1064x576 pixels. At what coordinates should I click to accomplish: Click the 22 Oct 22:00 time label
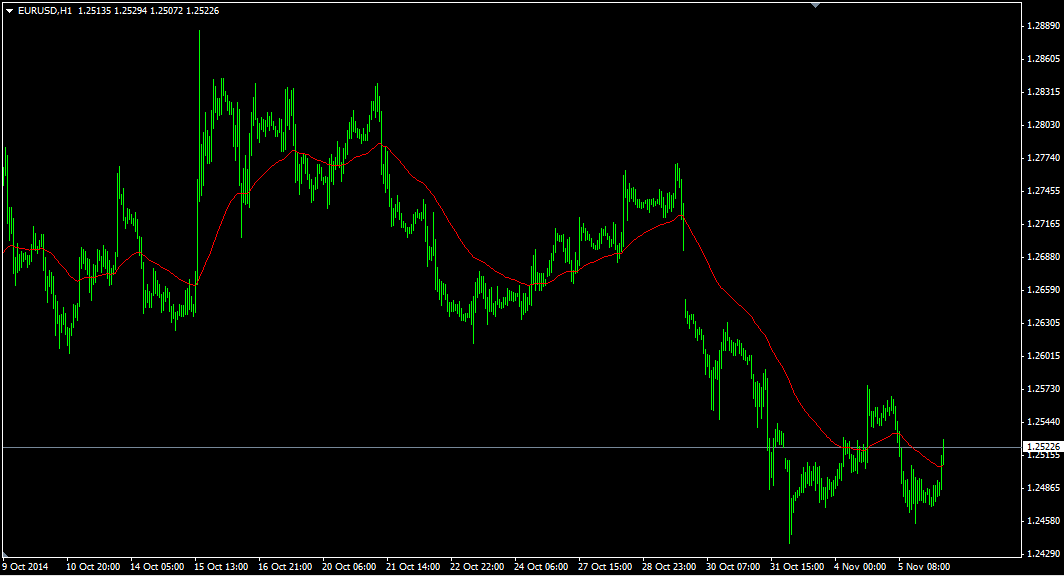tap(477, 567)
